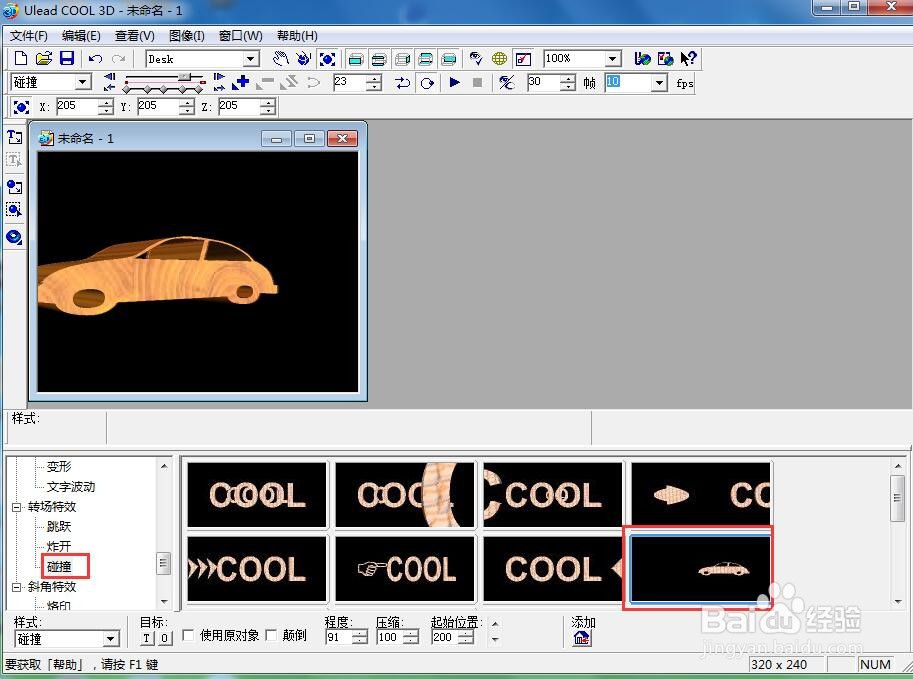Open a file via the folder icon
The height and width of the screenshot is (679, 913).
[x=44, y=58]
